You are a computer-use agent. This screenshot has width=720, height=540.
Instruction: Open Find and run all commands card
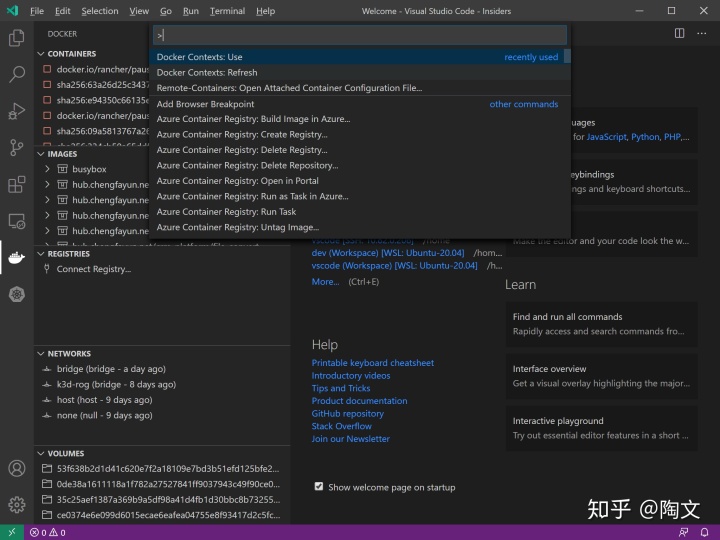pos(602,324)
